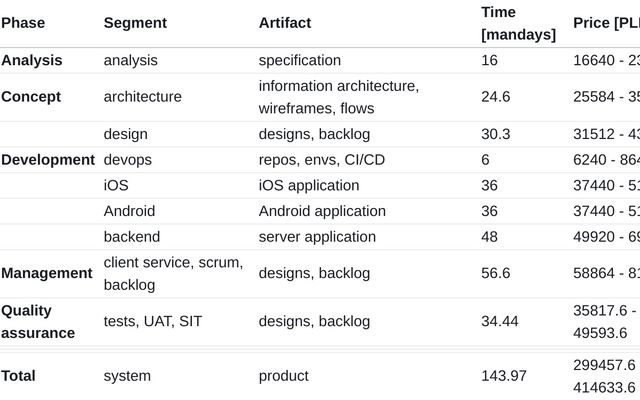Select the devops segment cell
The height and width of the screenshot is (400, 640).
coord(127,160)
